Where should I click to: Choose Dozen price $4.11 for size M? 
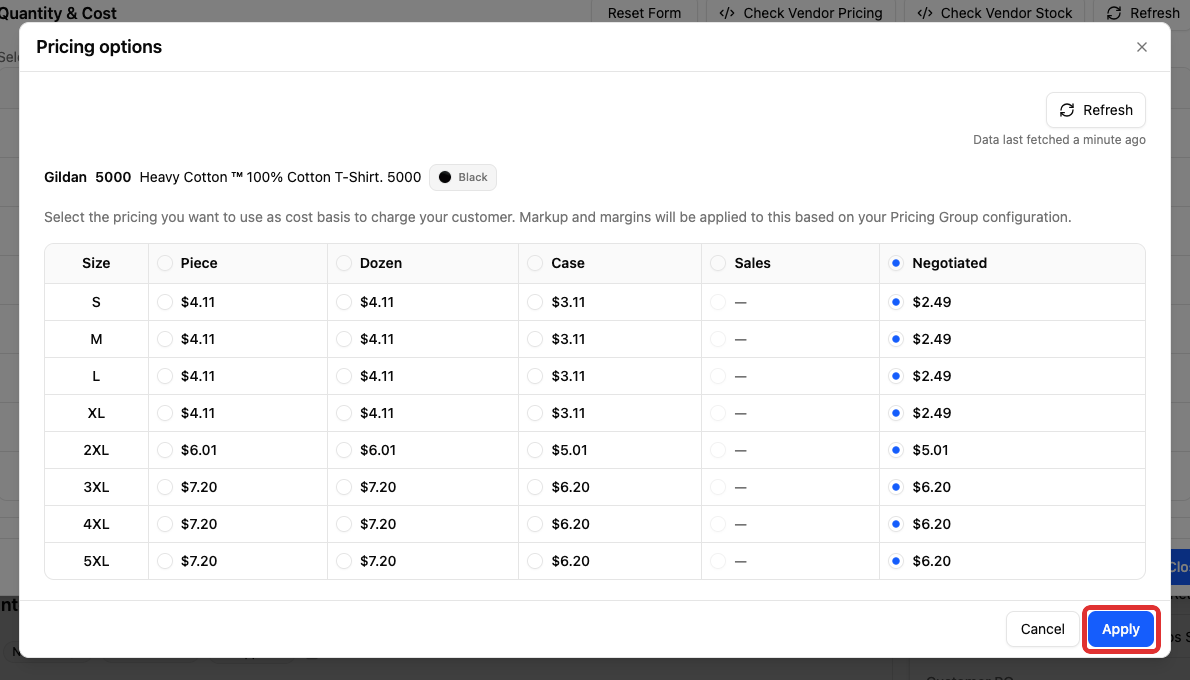(x=344, y=339)
